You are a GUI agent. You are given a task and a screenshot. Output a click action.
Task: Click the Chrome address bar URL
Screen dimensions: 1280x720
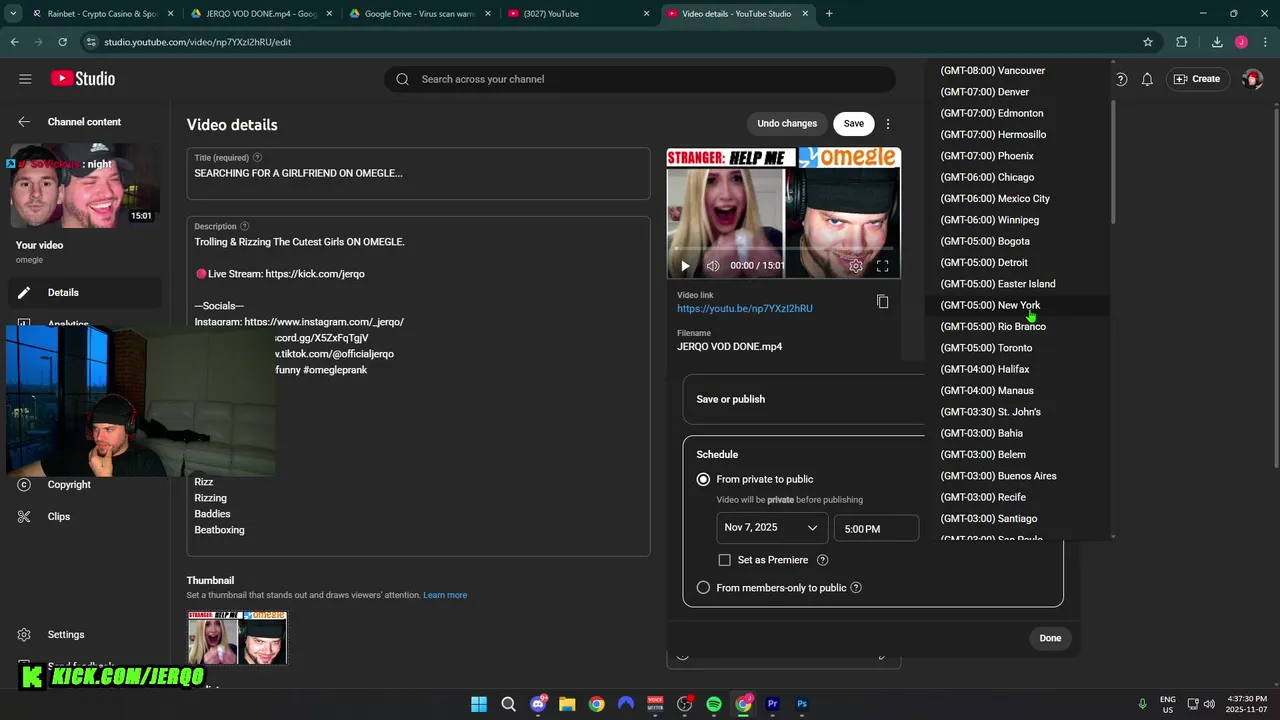coord(198,42)
